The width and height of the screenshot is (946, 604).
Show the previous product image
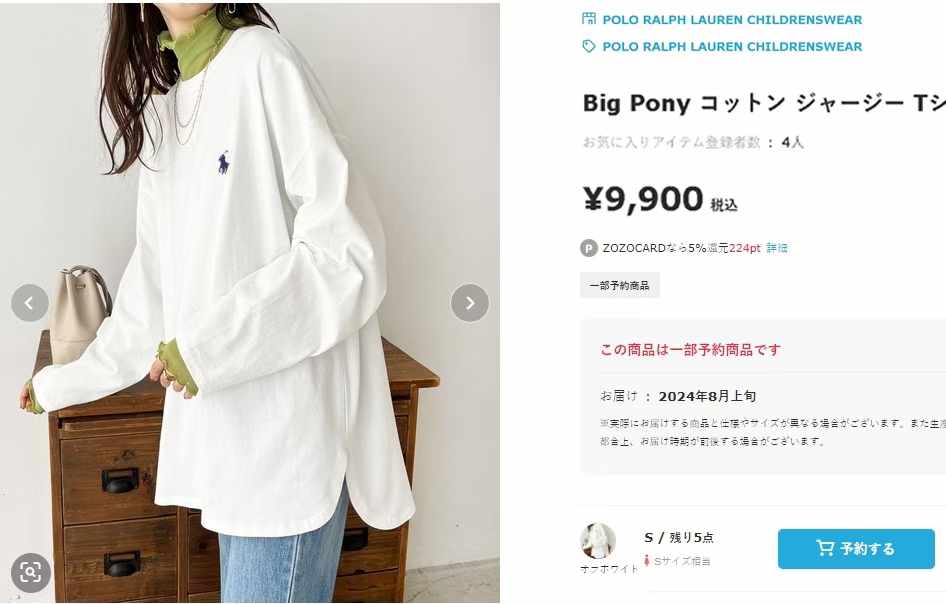coord(30,303)
